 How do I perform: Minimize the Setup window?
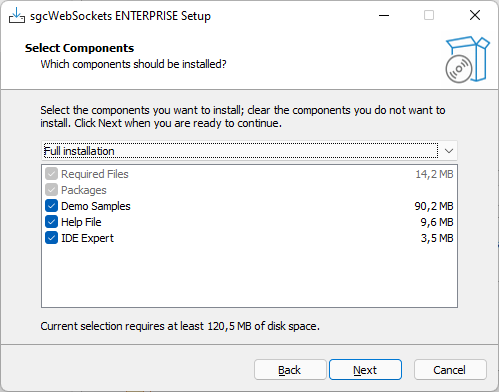click(384, 15)
